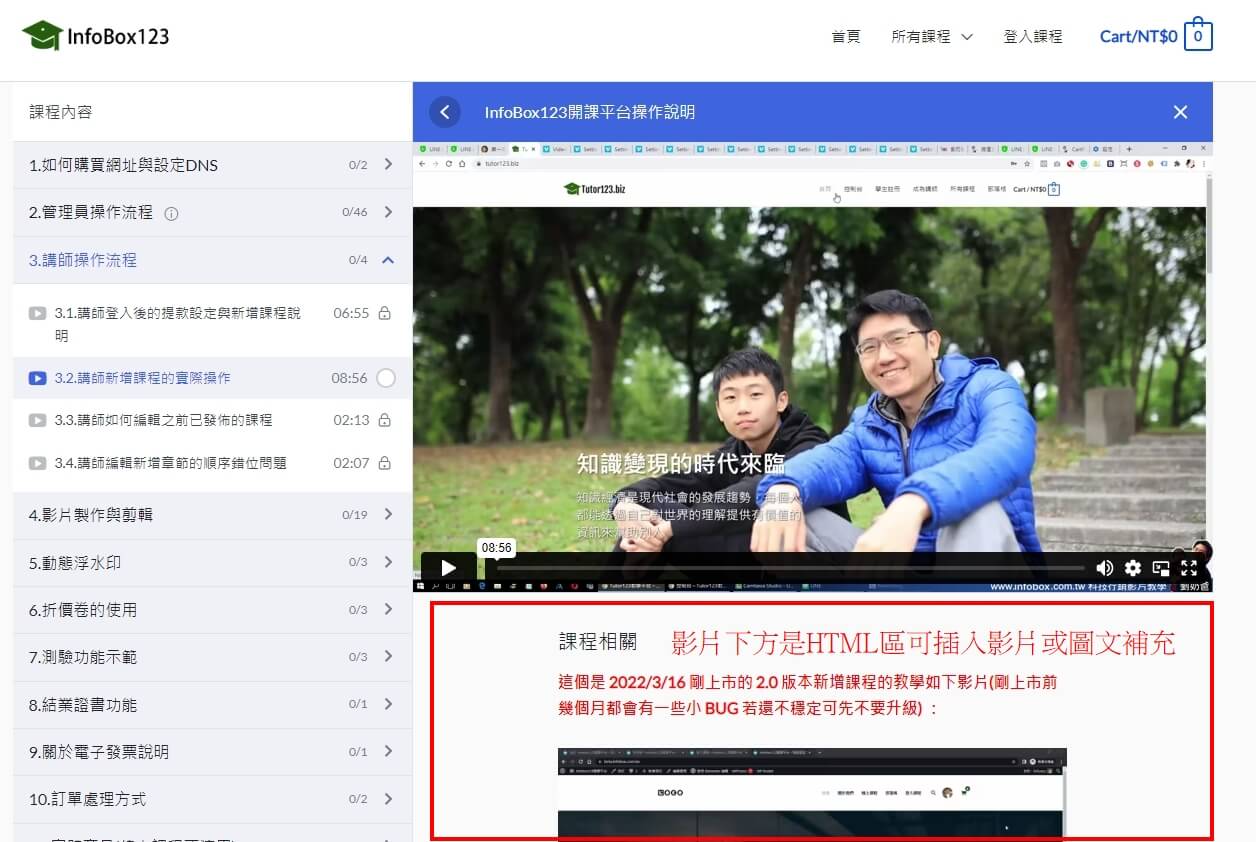Click the 06:55 duration of lesson 3.1
Image resolution: width=1256 pixels, height=842 pixels.
[351, 313]
